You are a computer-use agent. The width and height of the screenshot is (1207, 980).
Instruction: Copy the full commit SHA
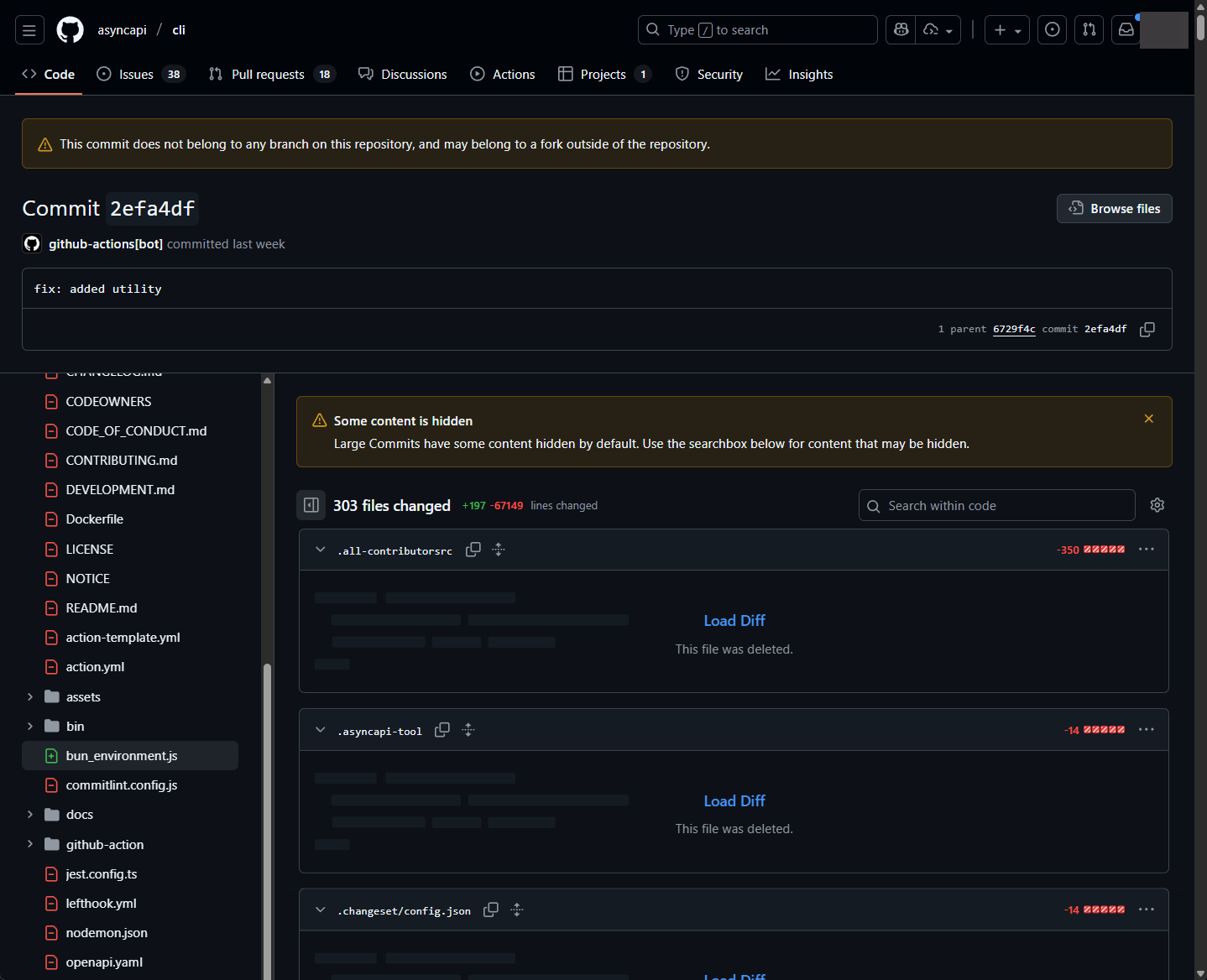[x=1147, y=330]
